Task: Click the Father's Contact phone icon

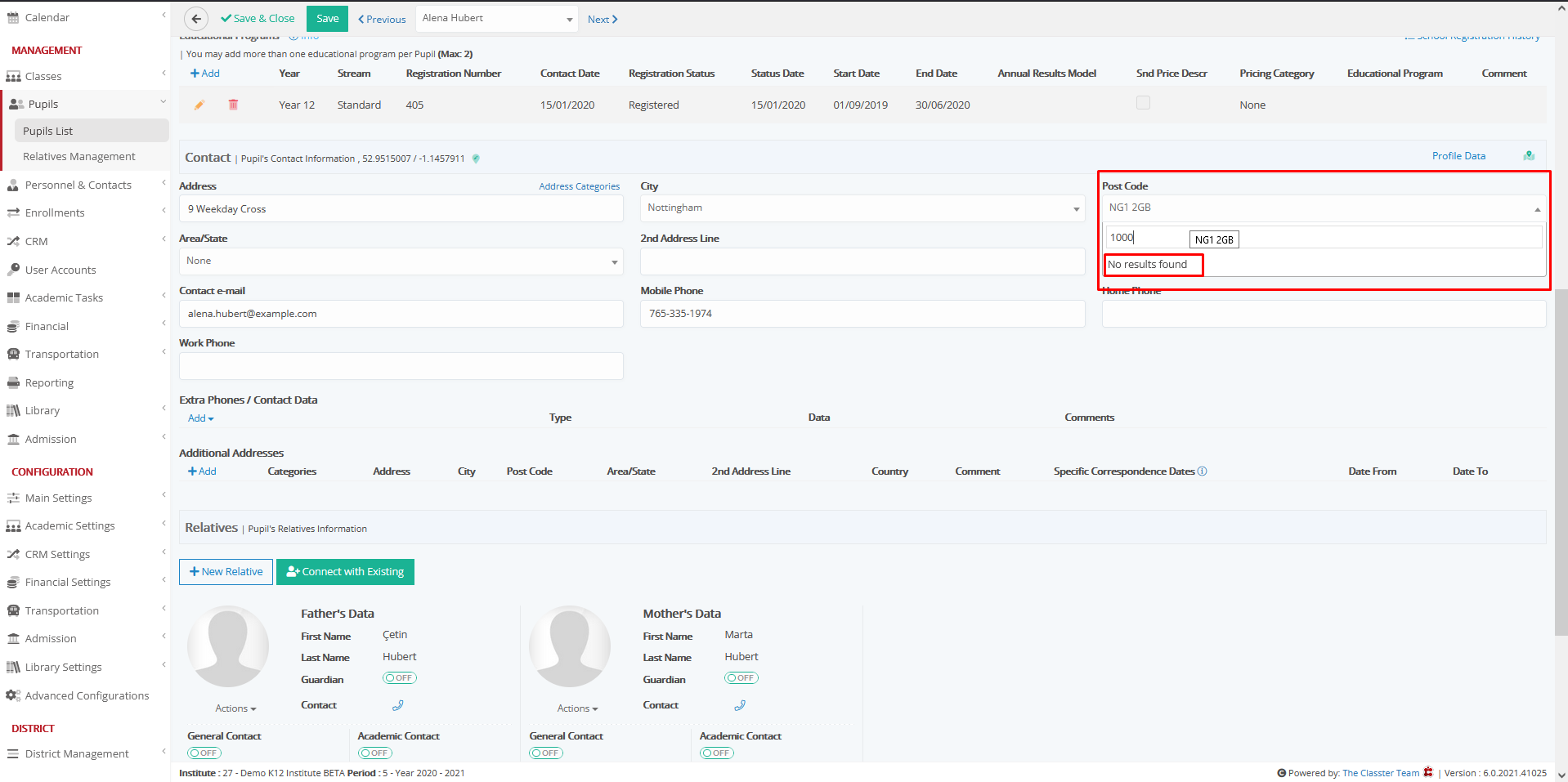Action: tap(398, 705)
